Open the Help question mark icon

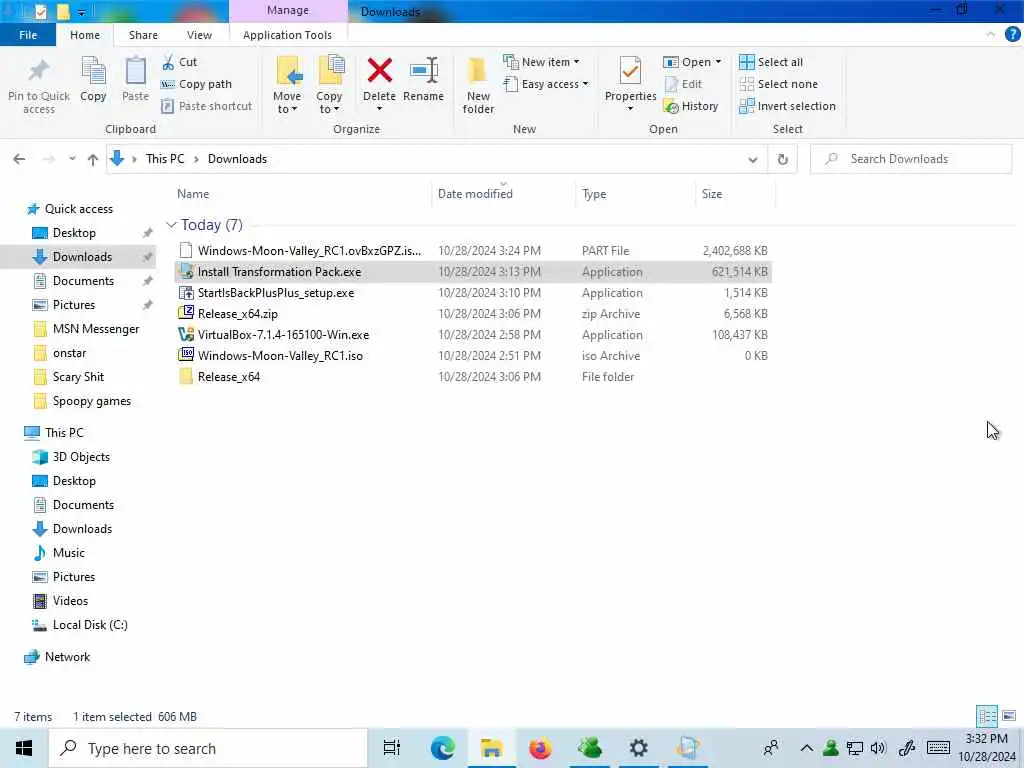[x=1012, y=34]
